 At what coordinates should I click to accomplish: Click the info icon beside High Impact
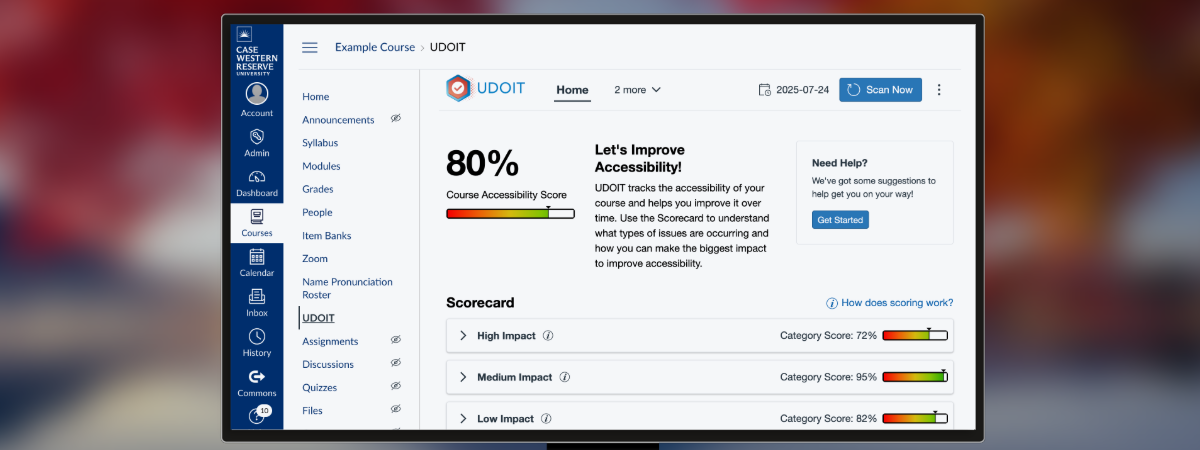click(x=548, y=336)
